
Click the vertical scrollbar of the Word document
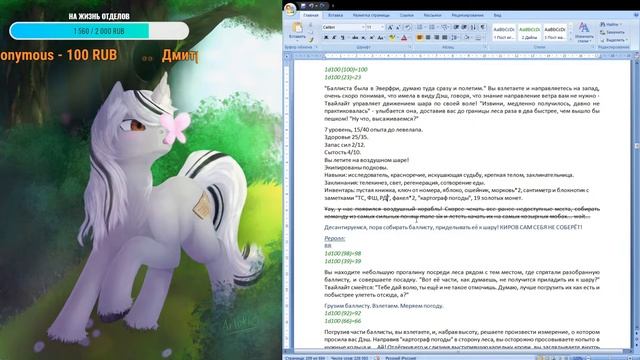(x=636, y=204)
